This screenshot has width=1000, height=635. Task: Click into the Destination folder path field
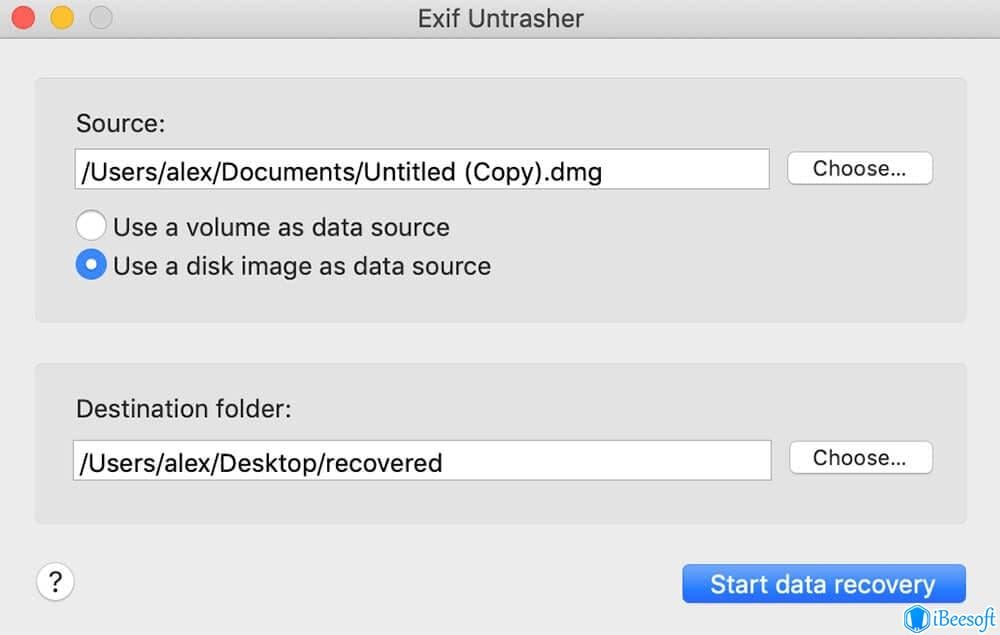(x=420, y=461)
